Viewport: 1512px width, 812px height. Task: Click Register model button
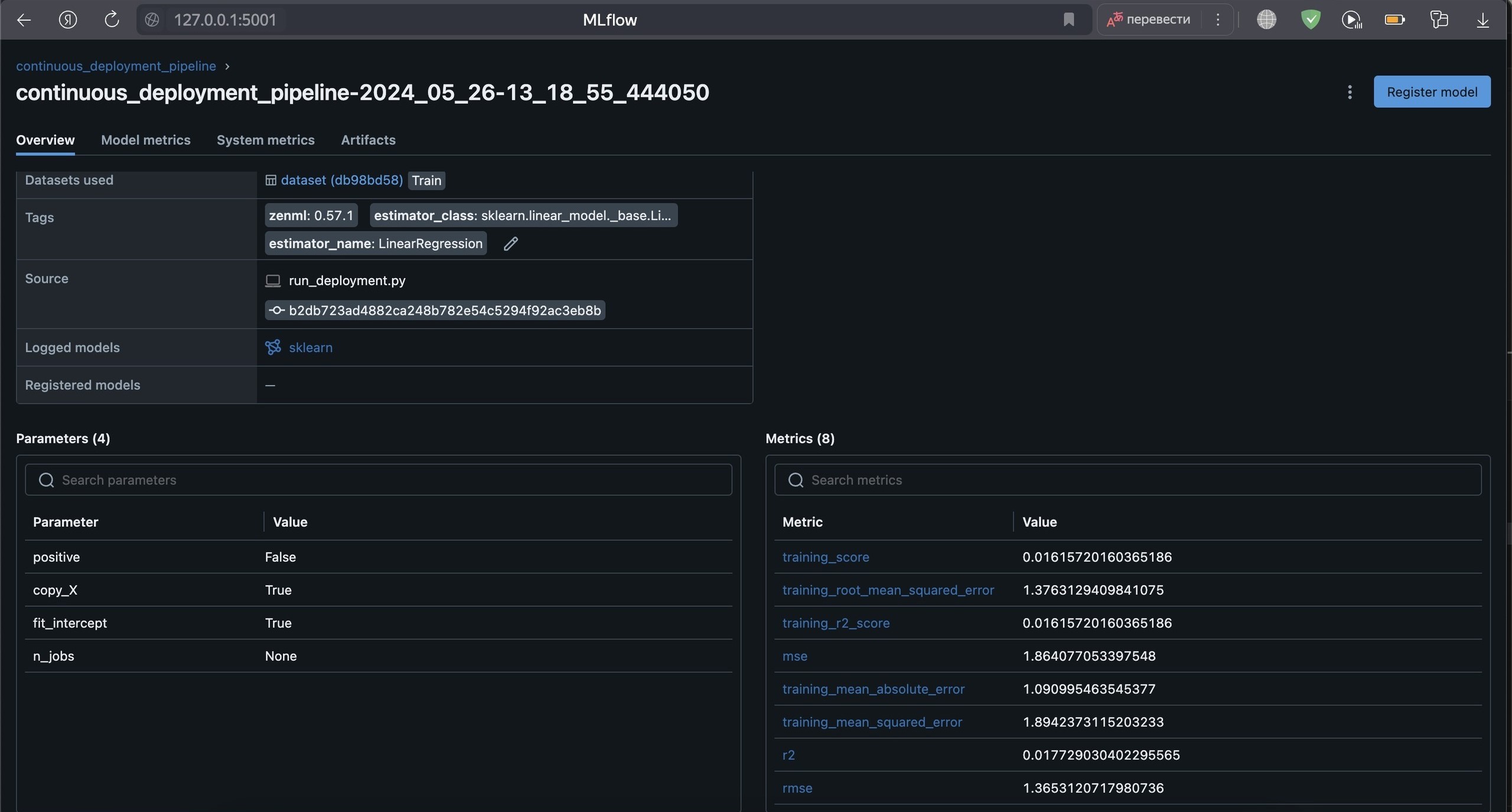coord(1432,91)
